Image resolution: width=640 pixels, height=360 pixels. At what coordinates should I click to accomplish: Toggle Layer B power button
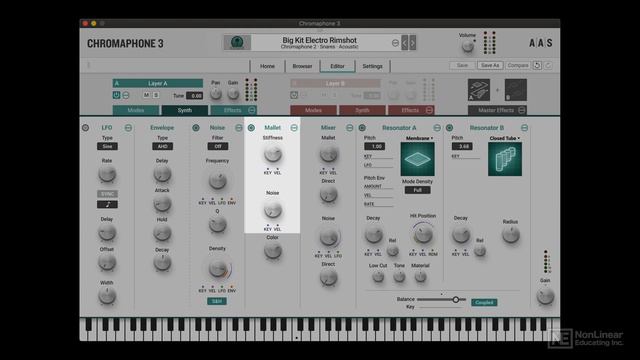[294, 95]
